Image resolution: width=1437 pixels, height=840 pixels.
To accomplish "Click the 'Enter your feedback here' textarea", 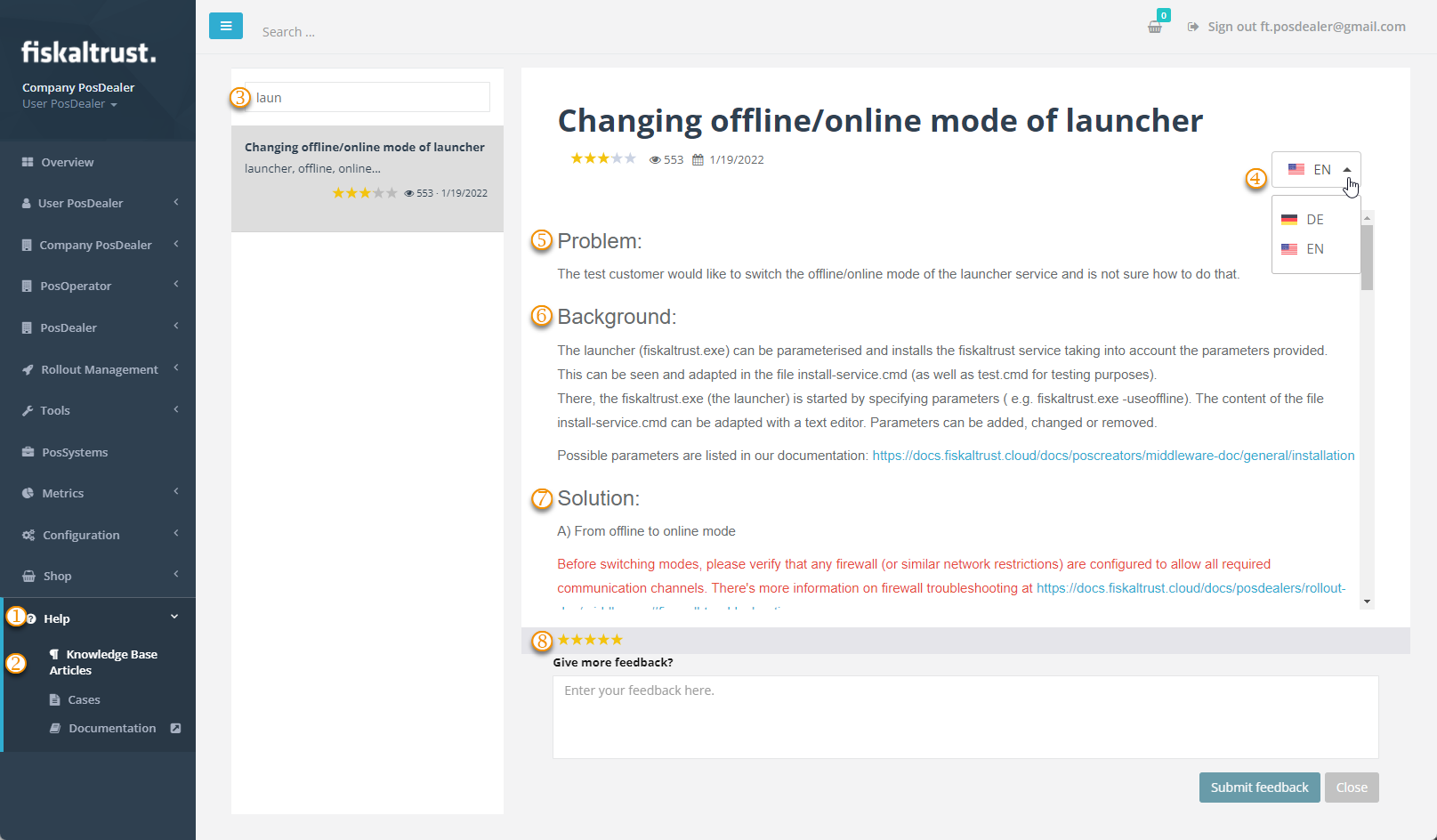I will pos(965,717).
